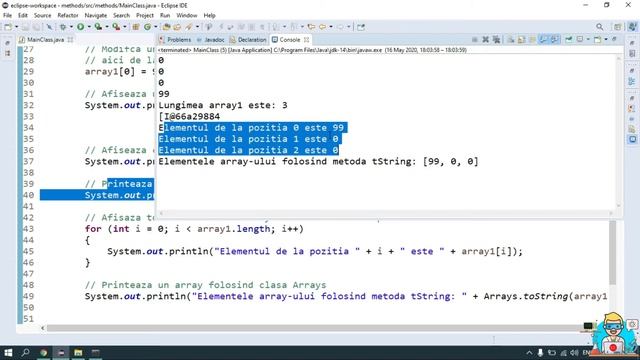Click Remove All Terminated Launches icon
This screenshot has width=640, height=360.
coord(496,40)
